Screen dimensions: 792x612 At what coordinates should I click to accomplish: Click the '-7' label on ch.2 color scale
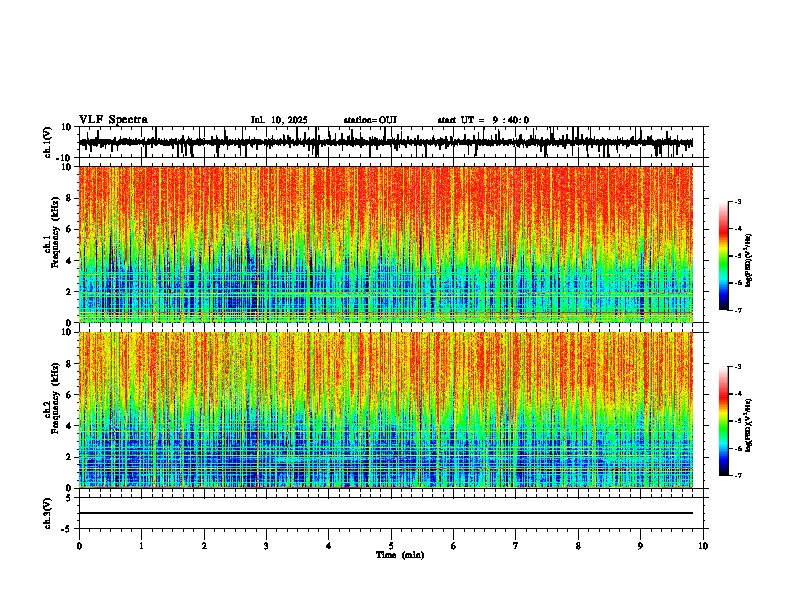[738, 476]
